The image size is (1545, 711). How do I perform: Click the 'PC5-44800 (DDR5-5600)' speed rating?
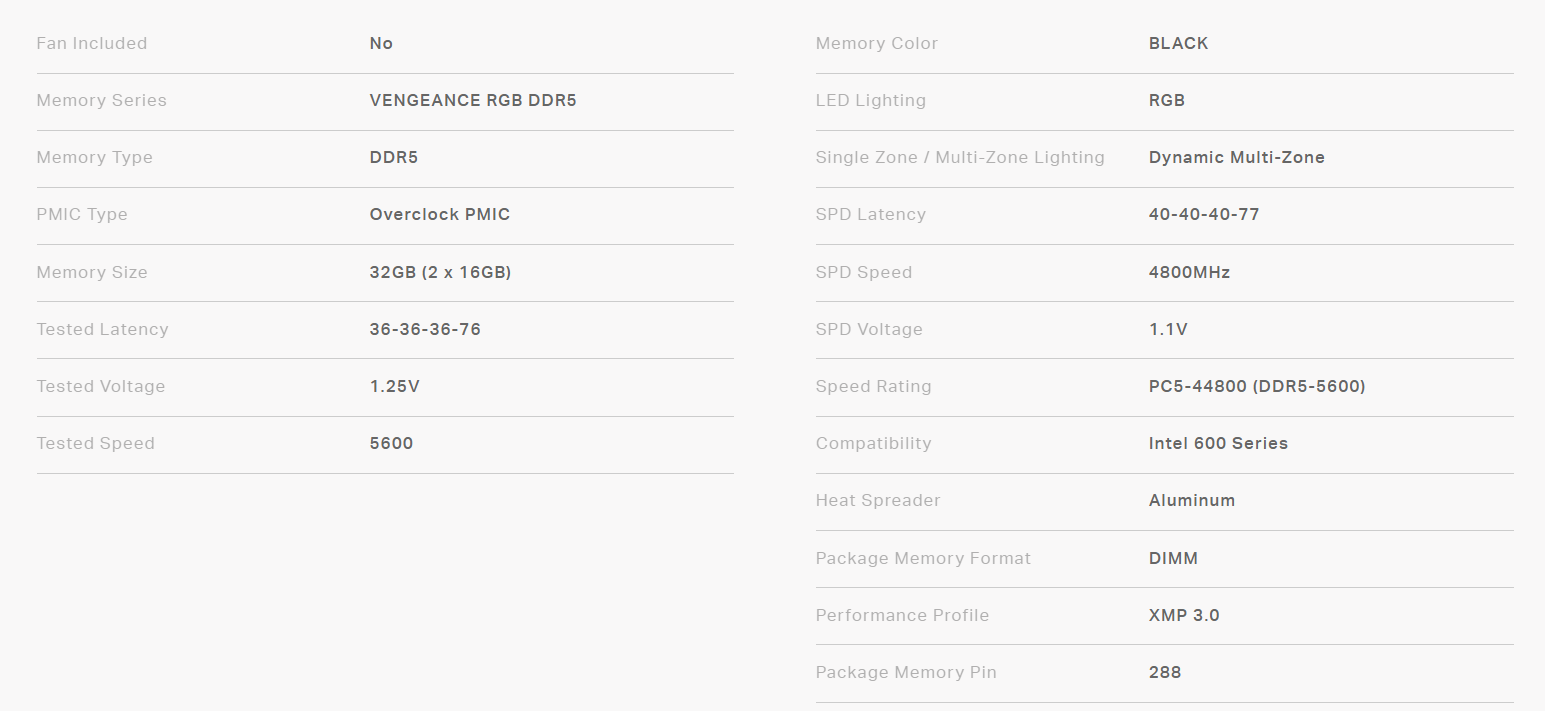click(1257, 386)
